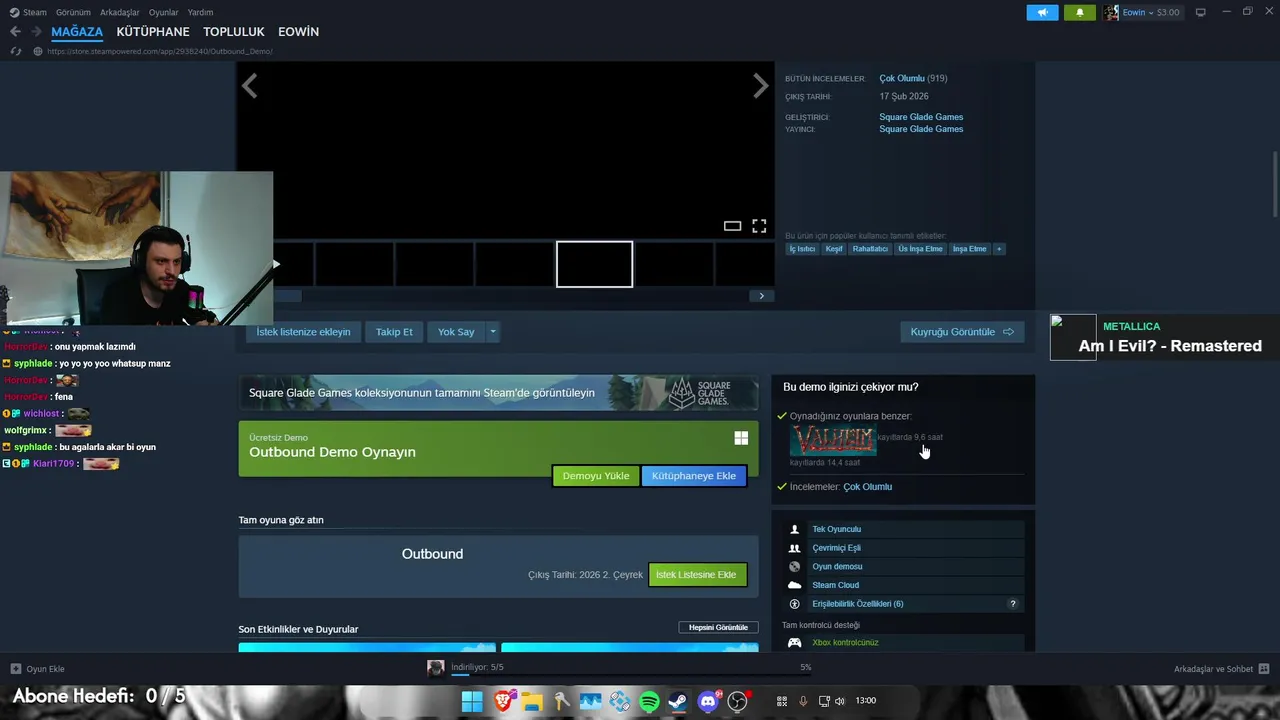Open publisher Square Glade Games link

click(x=921, y=129)
